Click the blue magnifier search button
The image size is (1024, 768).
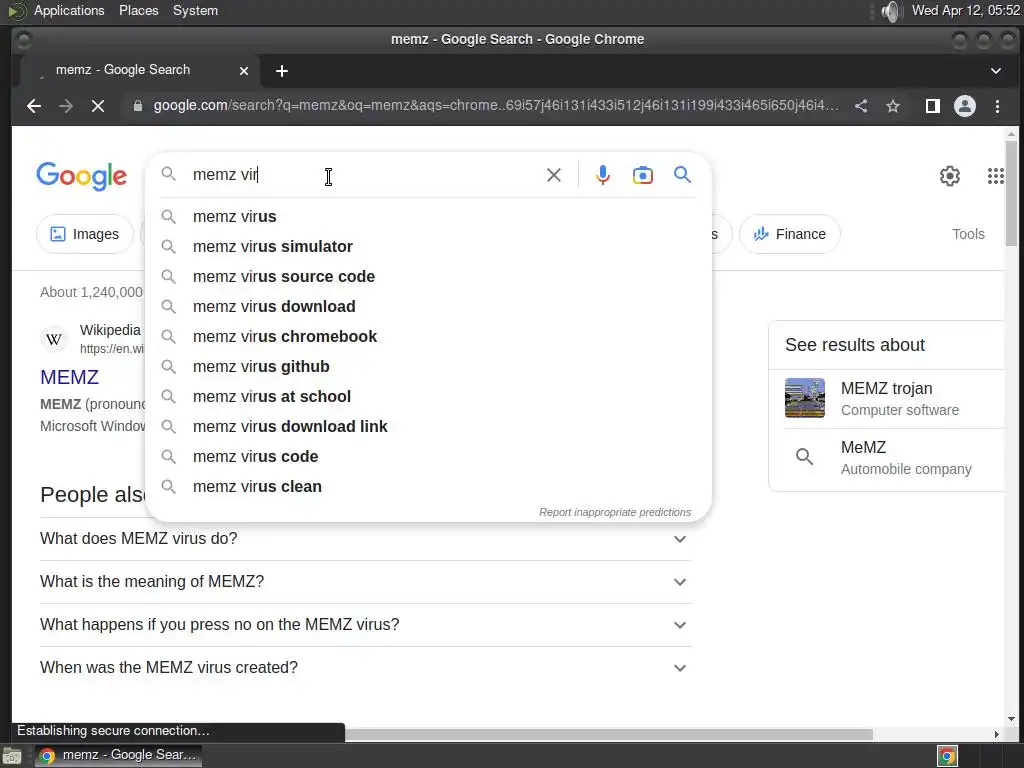[682, 174]
